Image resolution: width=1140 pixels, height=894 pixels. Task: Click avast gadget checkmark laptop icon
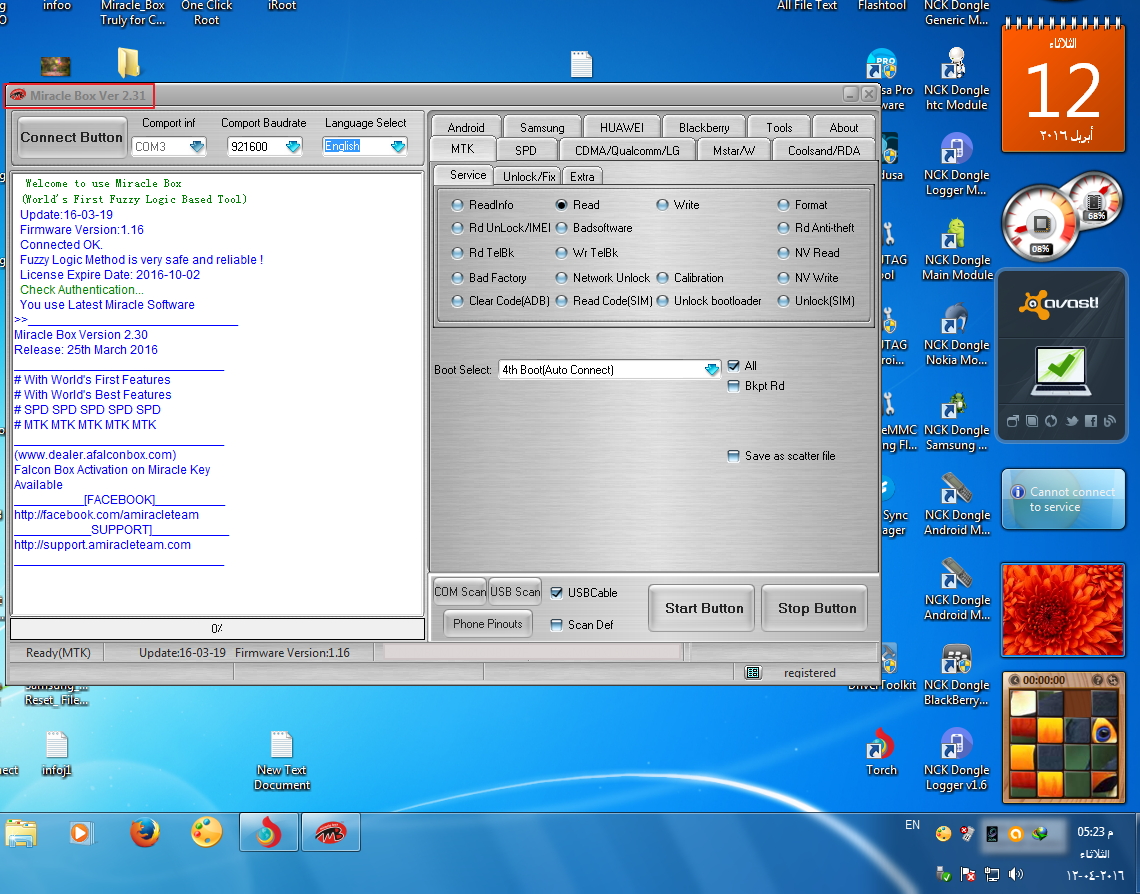pos(1061,371)
